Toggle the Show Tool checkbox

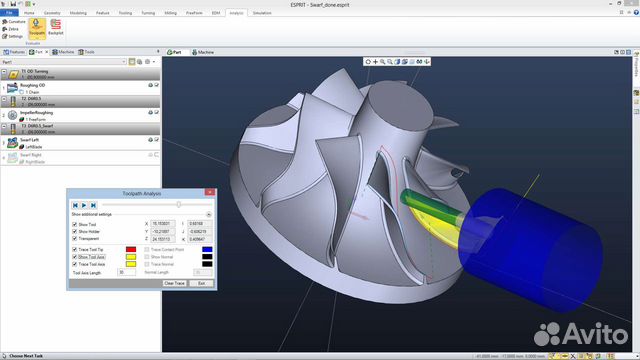(x=75, y=224)
